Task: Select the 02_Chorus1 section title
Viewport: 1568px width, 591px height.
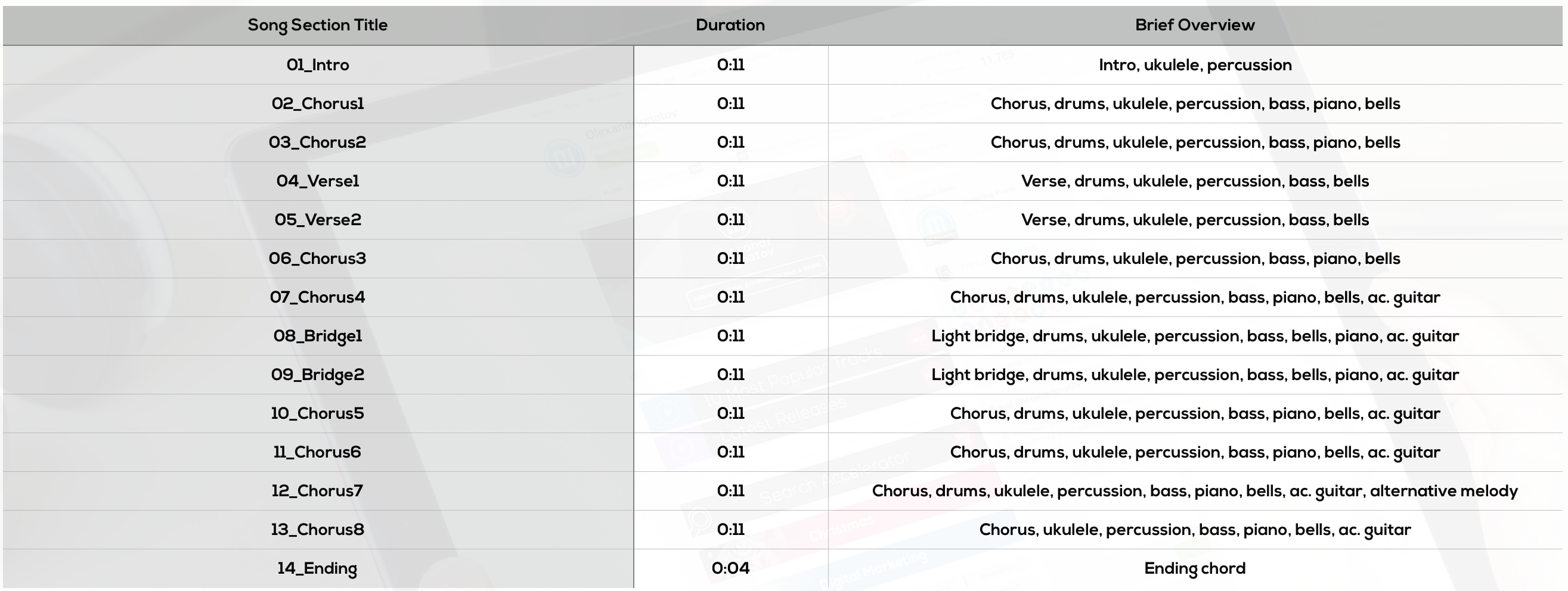Action: (x=317, y=103)
